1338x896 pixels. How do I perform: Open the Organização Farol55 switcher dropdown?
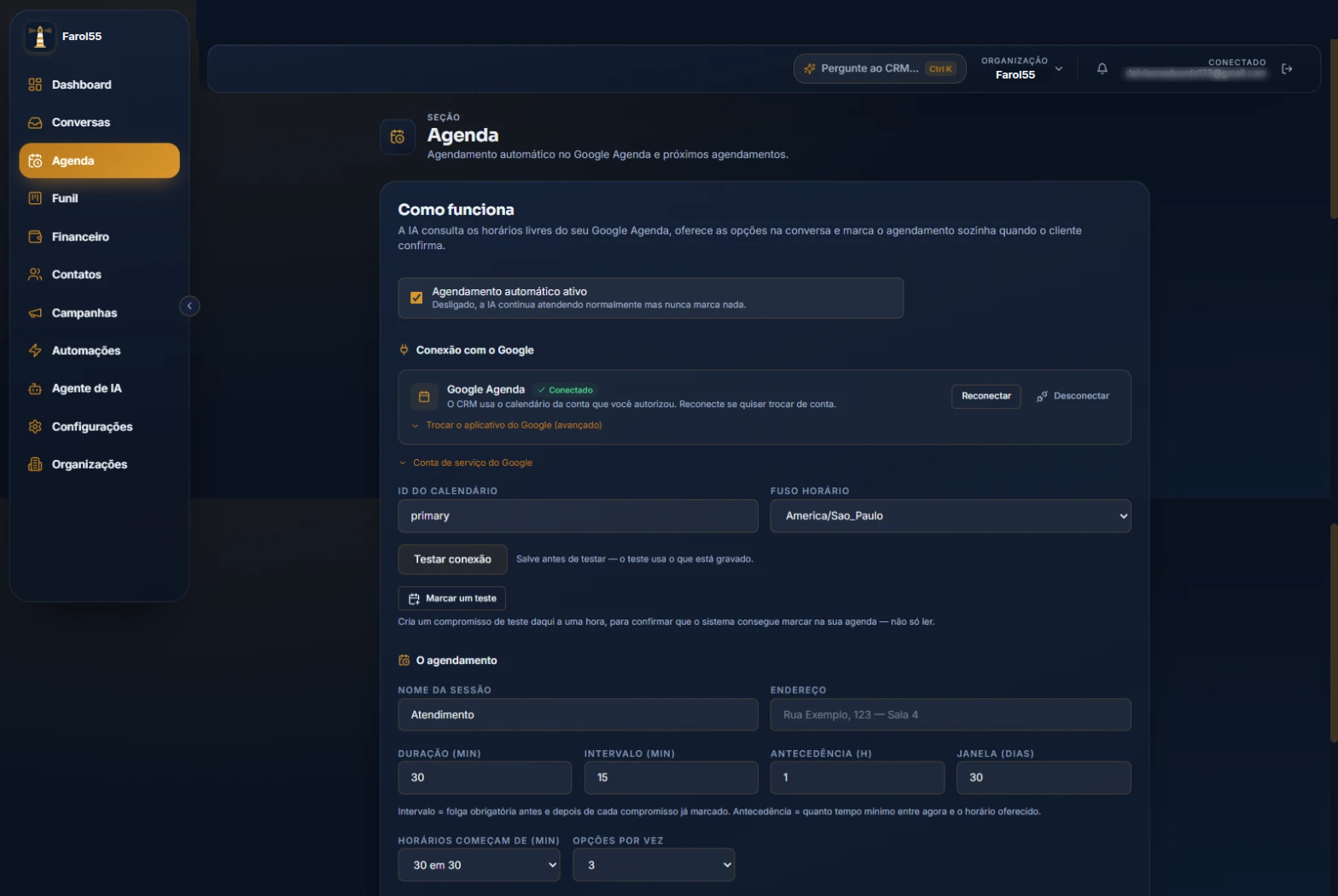[x=1022, y=68]
